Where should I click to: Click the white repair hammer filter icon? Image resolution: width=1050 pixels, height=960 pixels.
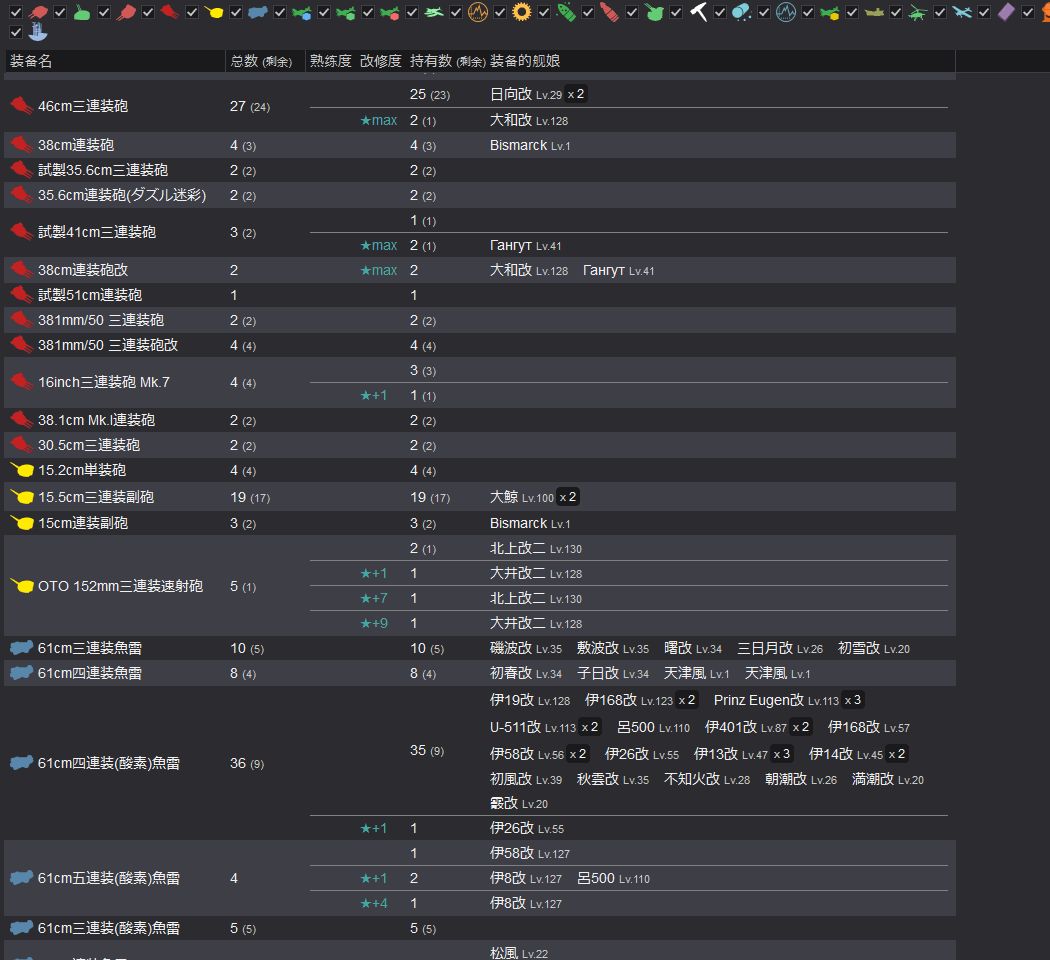click(698, 12)
